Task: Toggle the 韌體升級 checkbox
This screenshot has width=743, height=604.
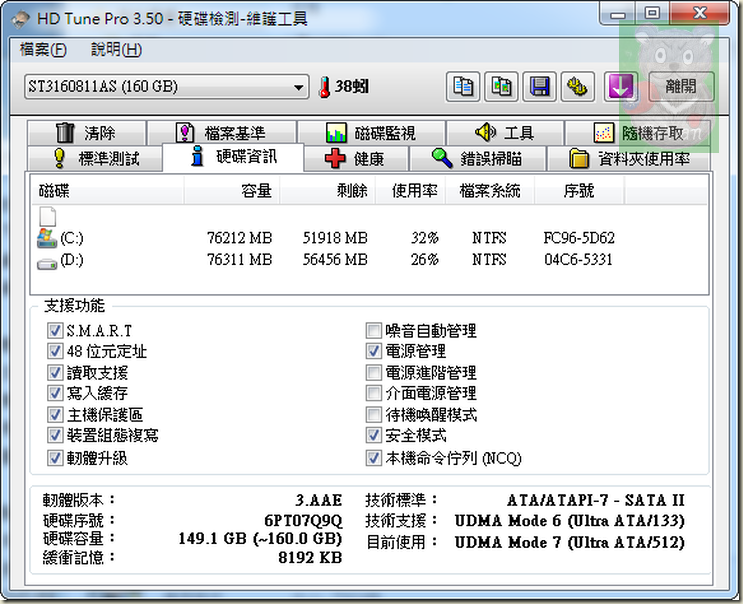Action: pos(54,458)
